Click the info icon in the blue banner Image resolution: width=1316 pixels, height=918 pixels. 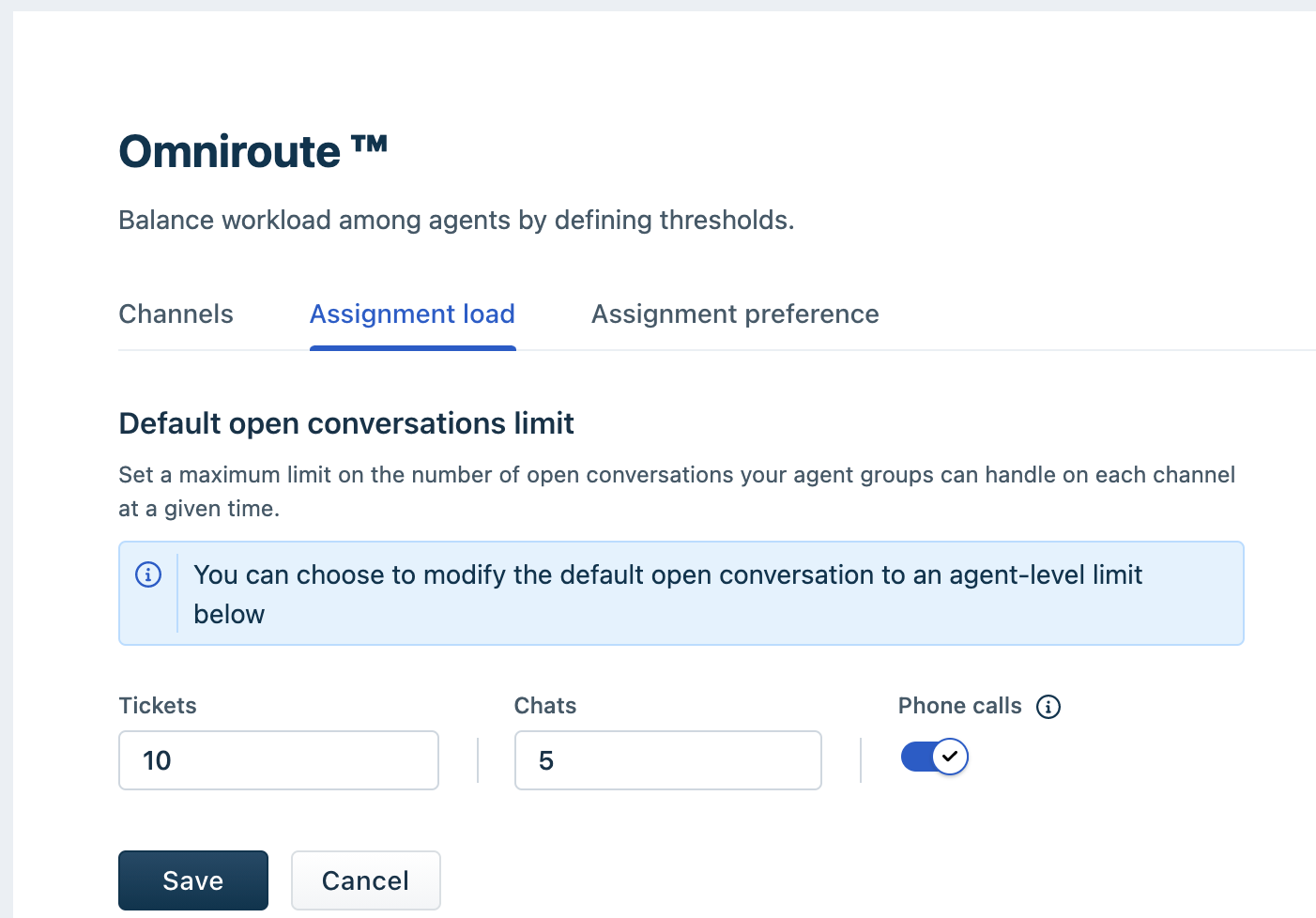(148, 574)
